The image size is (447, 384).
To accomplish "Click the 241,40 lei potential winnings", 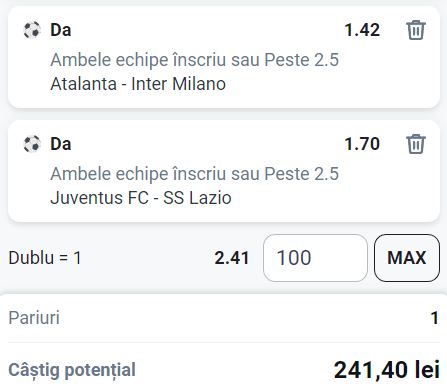I will pyautogui.click(x=387, y=370).
